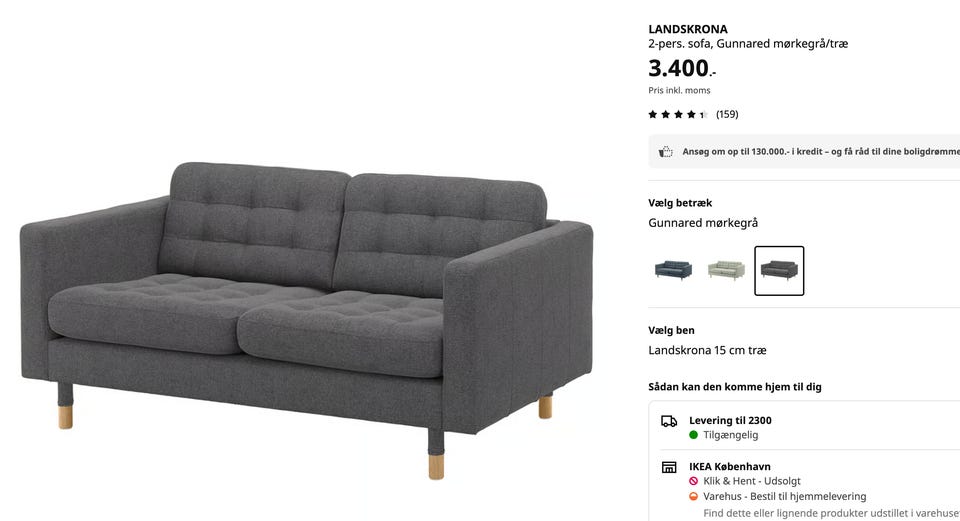Click the 3.400 price text
Viewport: 960px width, 521px height.
[x=682, y=68]
